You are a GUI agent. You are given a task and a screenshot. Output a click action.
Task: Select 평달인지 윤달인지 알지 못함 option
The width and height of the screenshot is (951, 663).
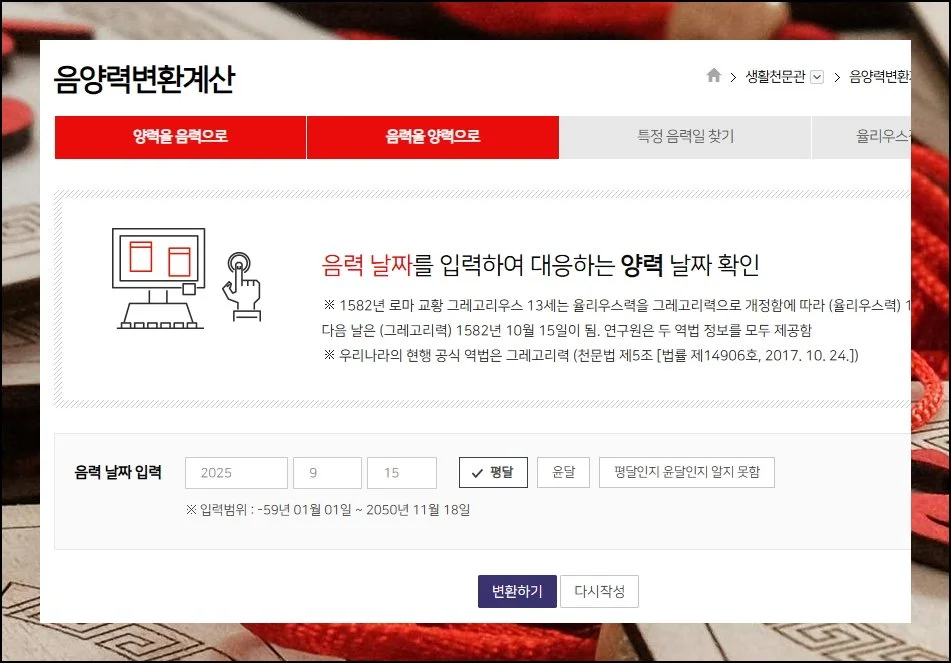[x=686, y=473]
